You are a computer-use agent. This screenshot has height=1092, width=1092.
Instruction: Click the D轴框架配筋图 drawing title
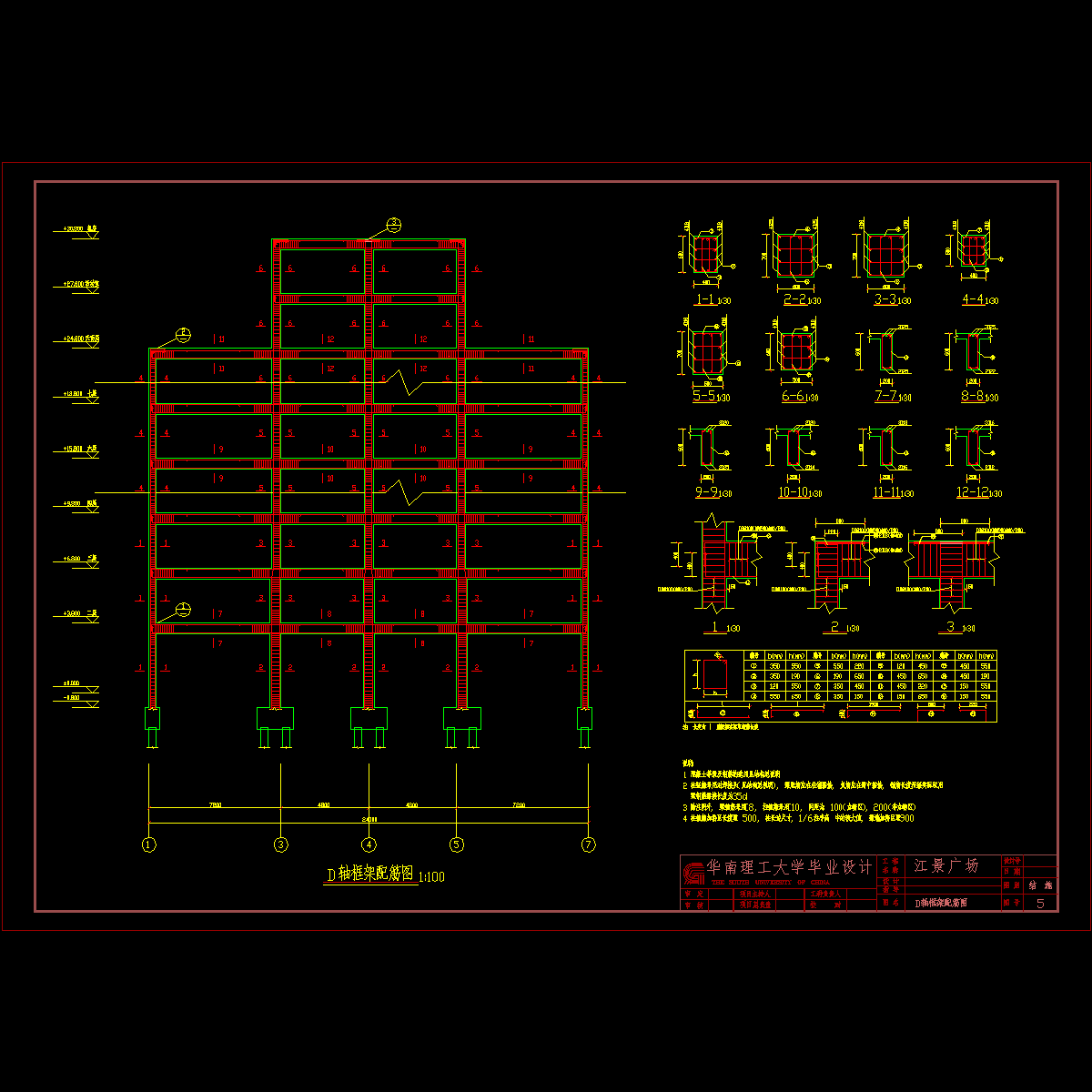pos(370,875)
